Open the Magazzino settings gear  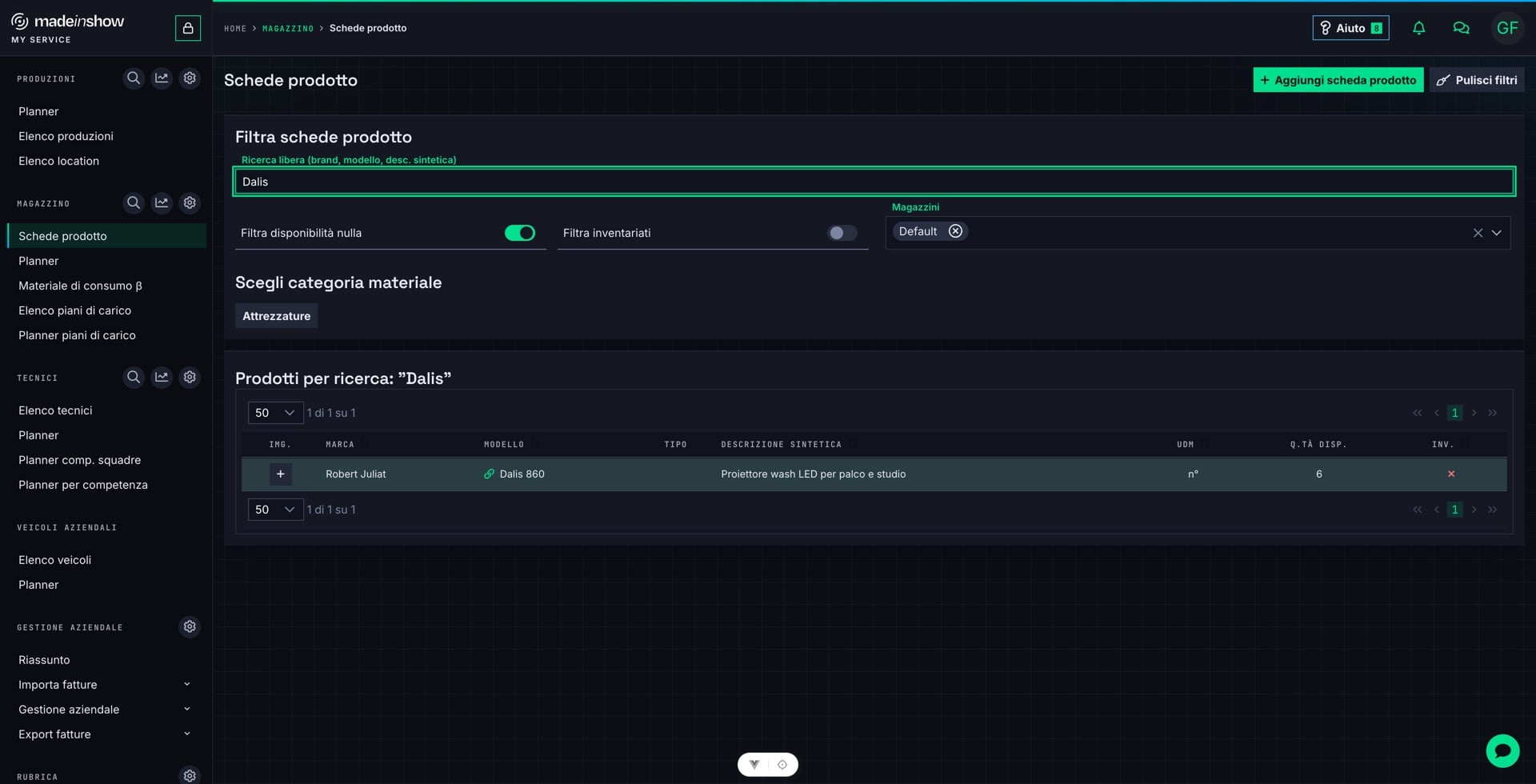pos(190,203)
